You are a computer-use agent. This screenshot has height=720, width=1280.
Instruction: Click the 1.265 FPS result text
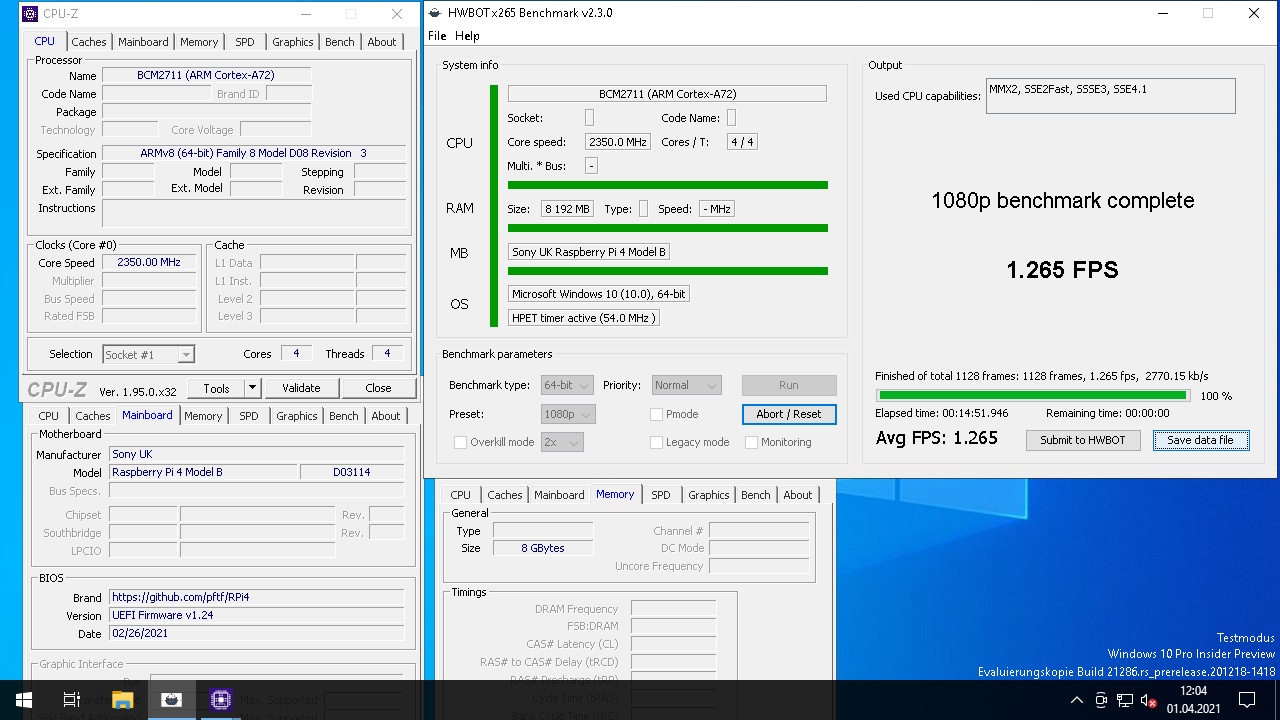point(1062,270)
